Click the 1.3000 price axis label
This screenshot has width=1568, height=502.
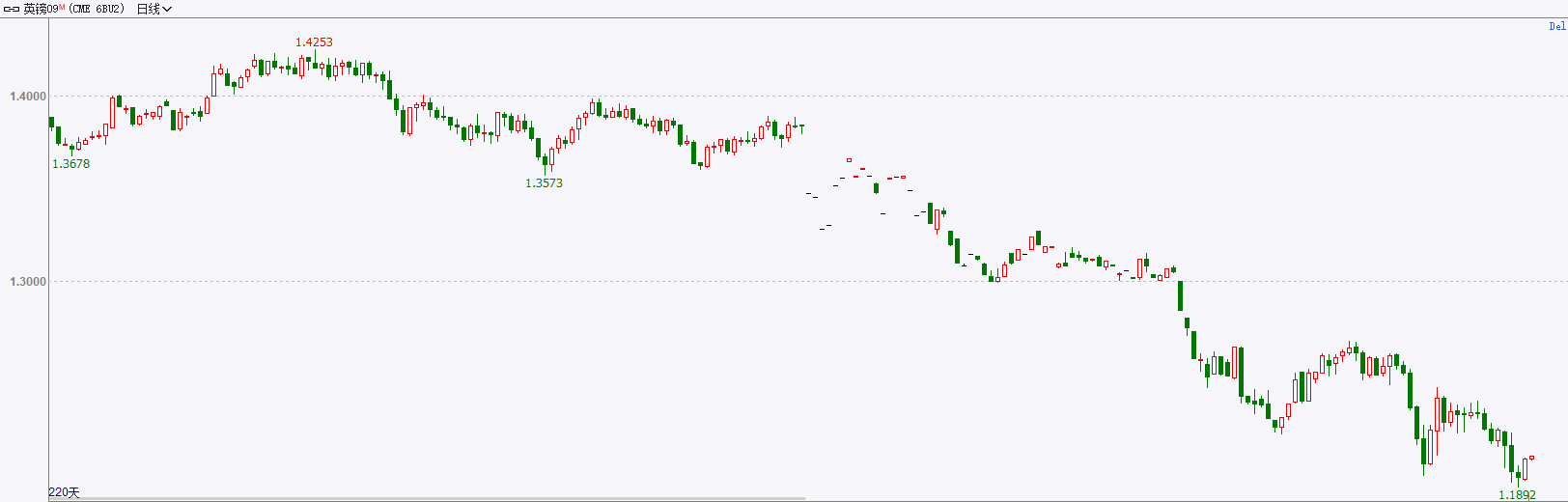coord(28,282)
